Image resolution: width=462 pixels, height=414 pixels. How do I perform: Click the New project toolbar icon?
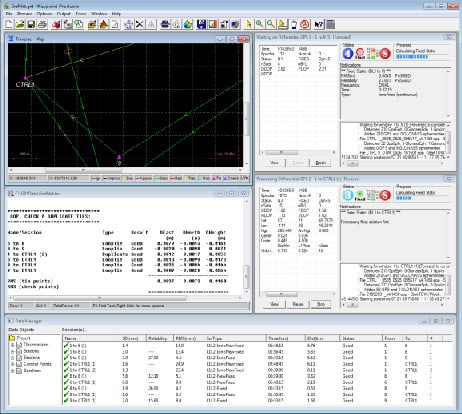pos(9,24)
